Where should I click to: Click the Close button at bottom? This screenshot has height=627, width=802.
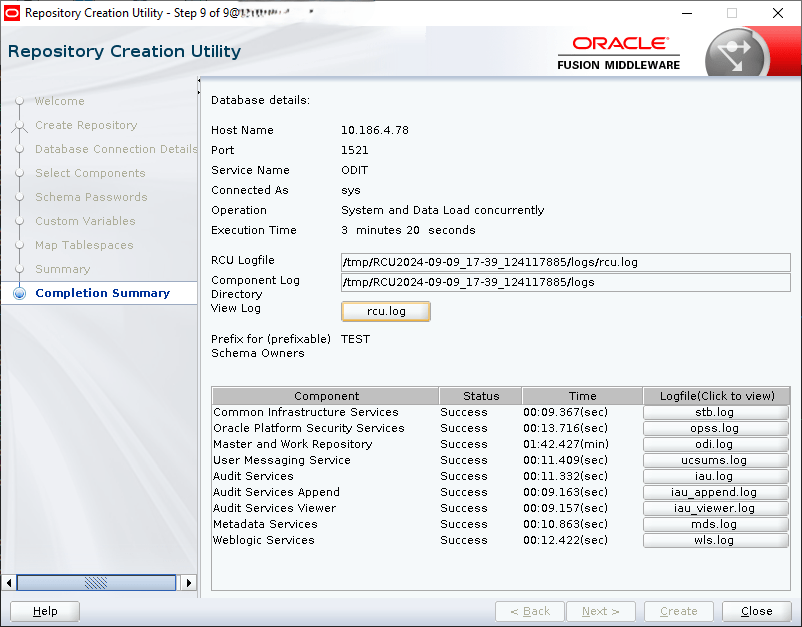click(756, 611)
